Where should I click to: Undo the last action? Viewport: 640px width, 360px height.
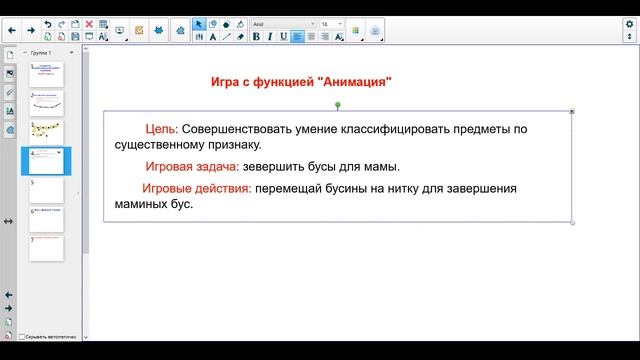48,24
